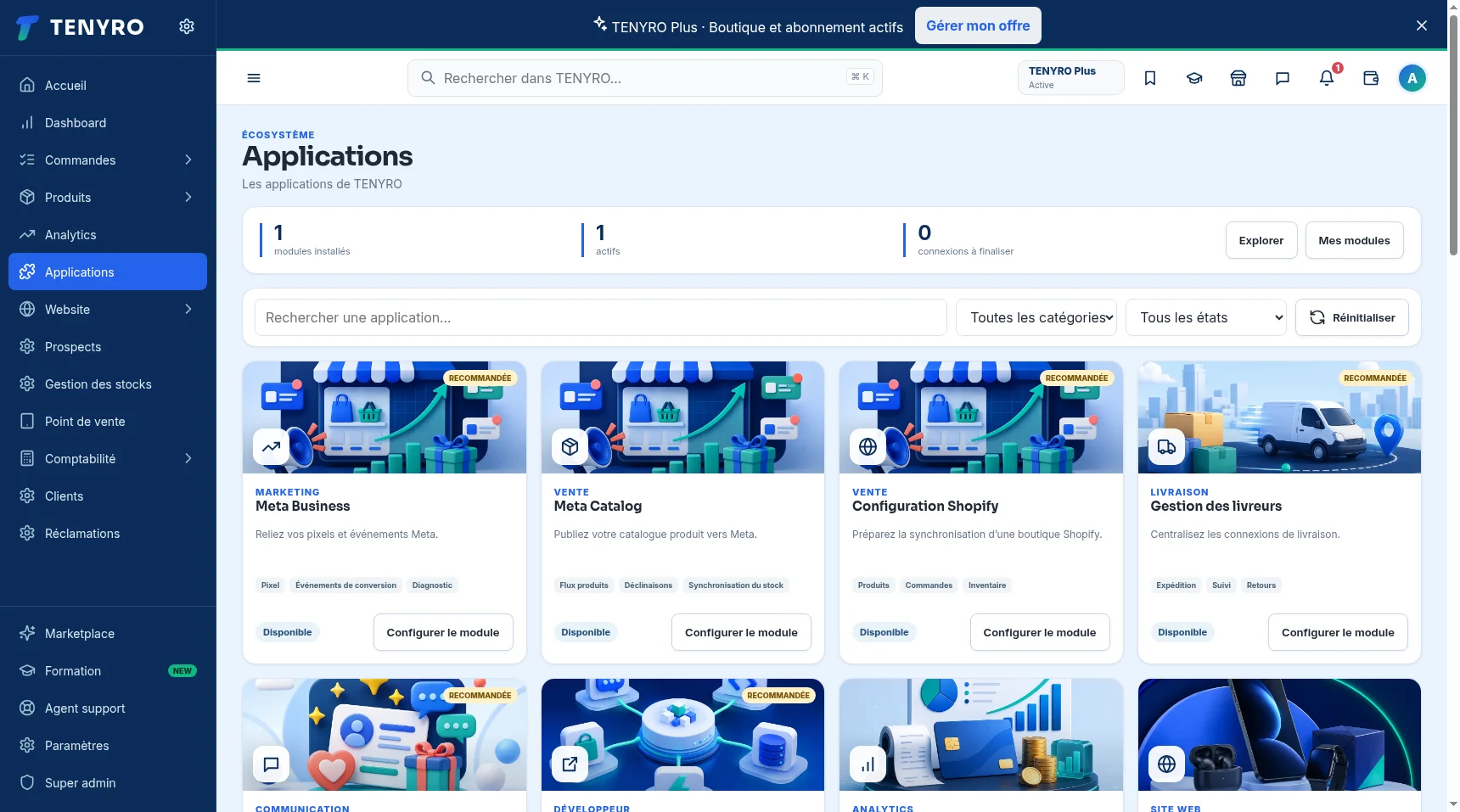This screenshot has height=812, width=1460.
Task: Click the Explorer button
Action: tap(1261, 240)
